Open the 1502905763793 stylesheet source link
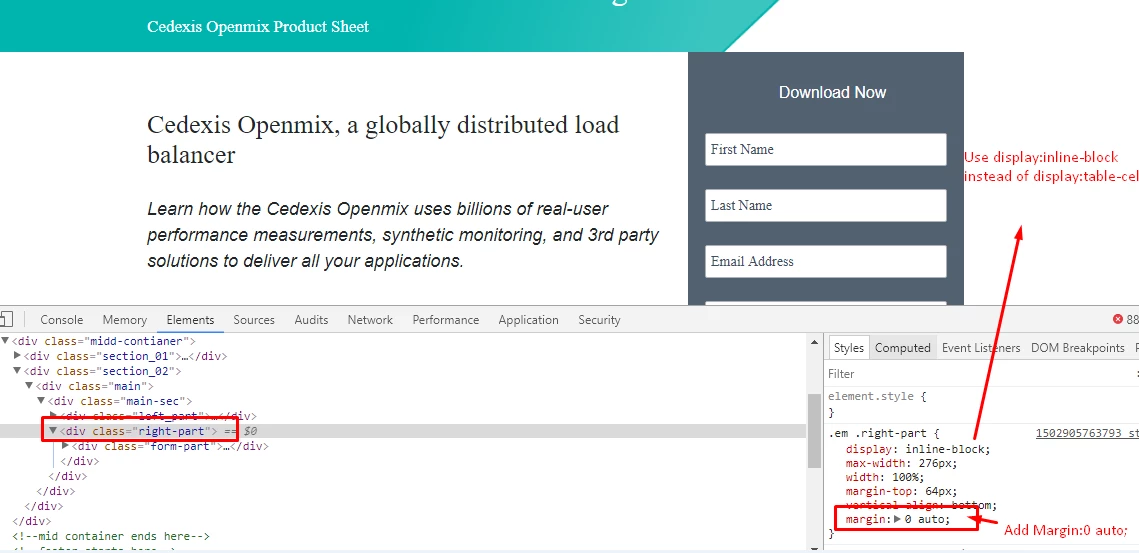The image size is (1139, 553). tap(1087, 434)
